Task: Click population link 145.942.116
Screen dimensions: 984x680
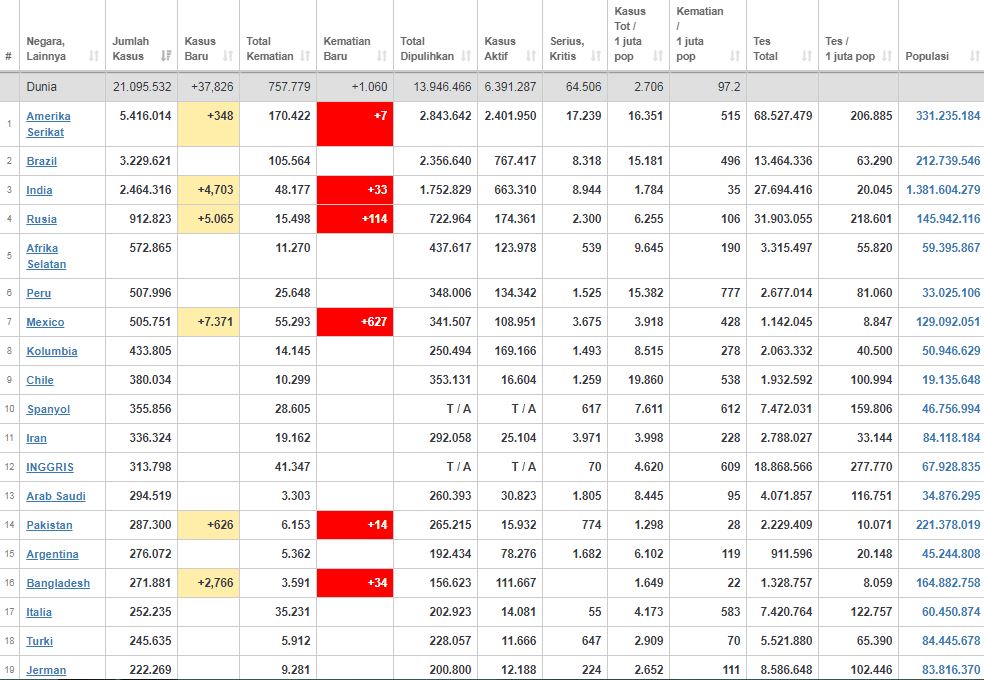Action: (x=948, y=218)
